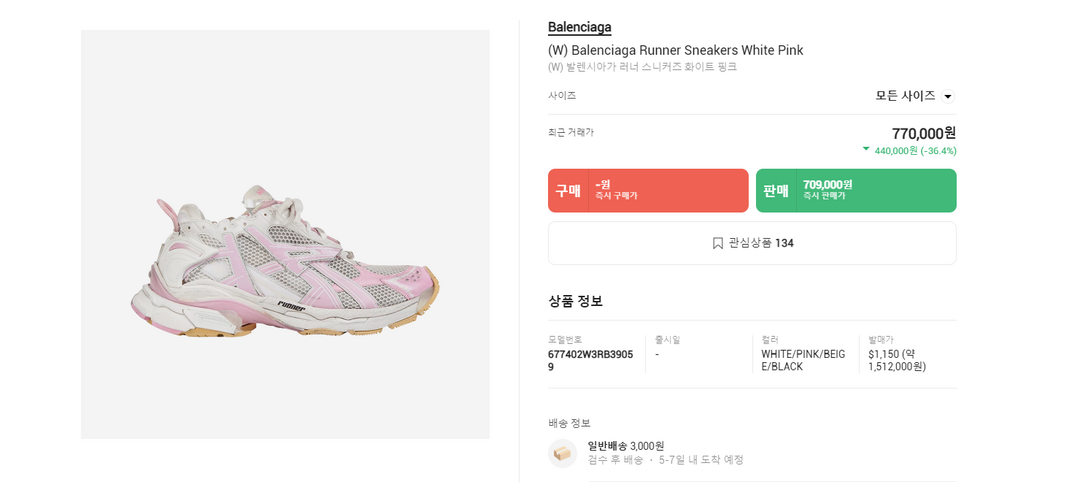
Task: Click the green price-drop triangle icon
Action: click(x=866, y=149)
